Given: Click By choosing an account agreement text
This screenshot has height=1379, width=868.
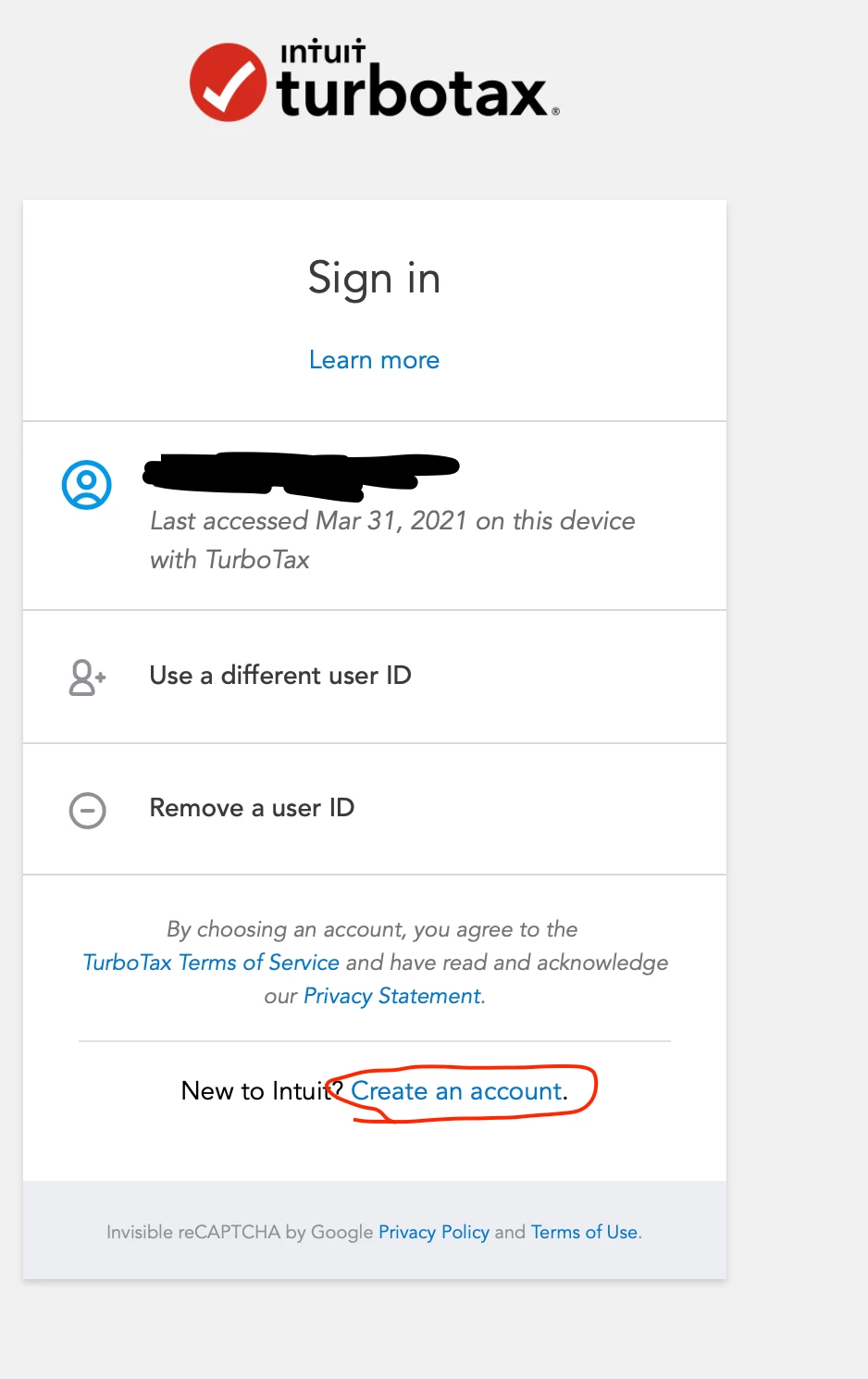Looking at the screenshot, I should click(375, 963).
